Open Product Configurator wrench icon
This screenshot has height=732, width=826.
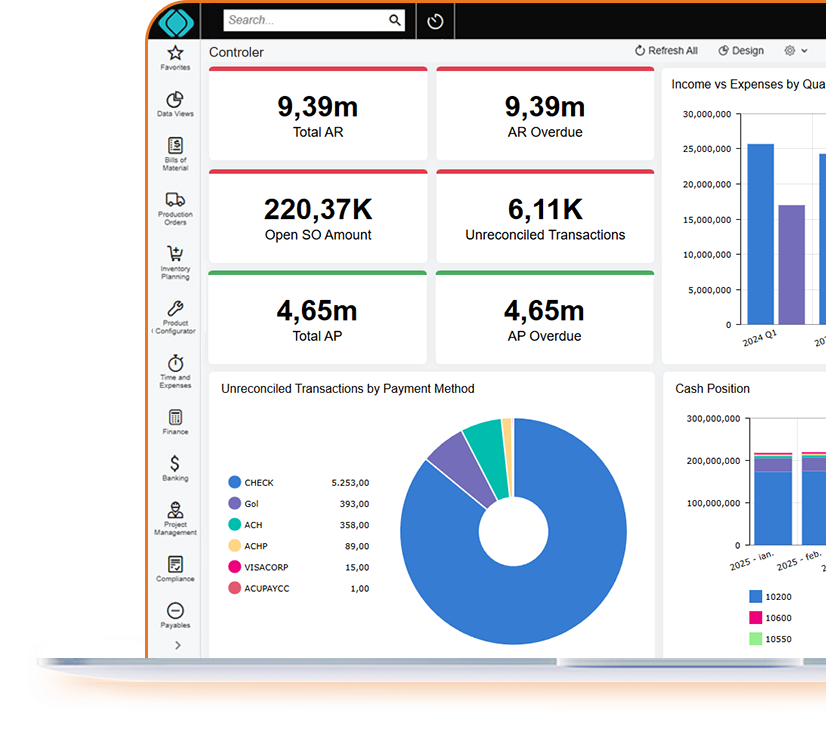175,309
